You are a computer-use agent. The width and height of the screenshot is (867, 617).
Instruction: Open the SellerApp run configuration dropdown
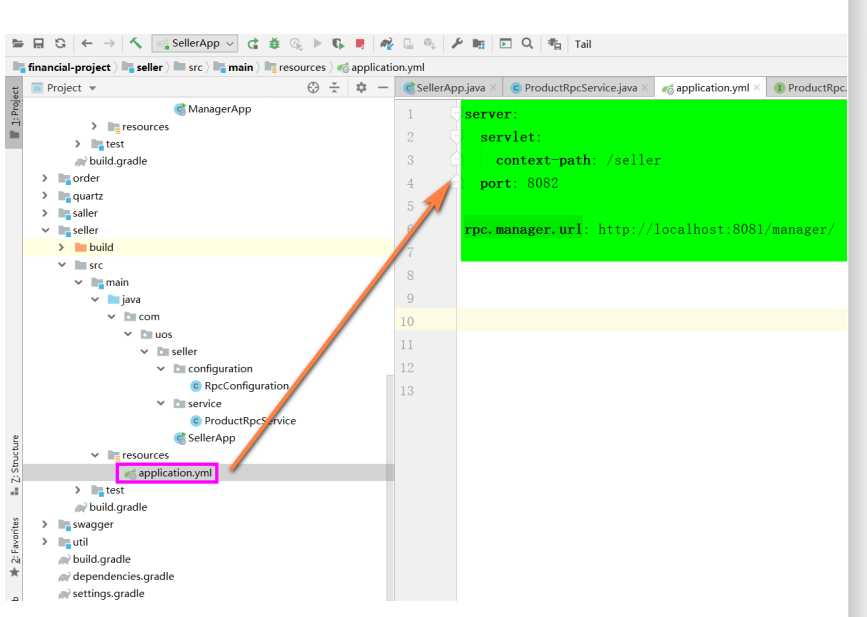195,44
